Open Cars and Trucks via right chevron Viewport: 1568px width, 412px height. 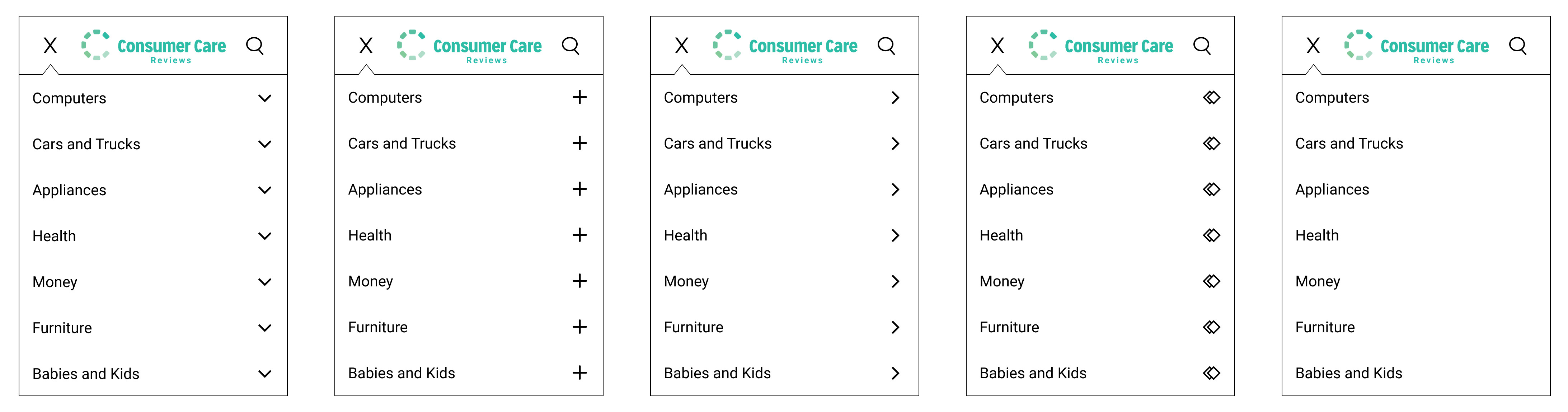[895, 144]
